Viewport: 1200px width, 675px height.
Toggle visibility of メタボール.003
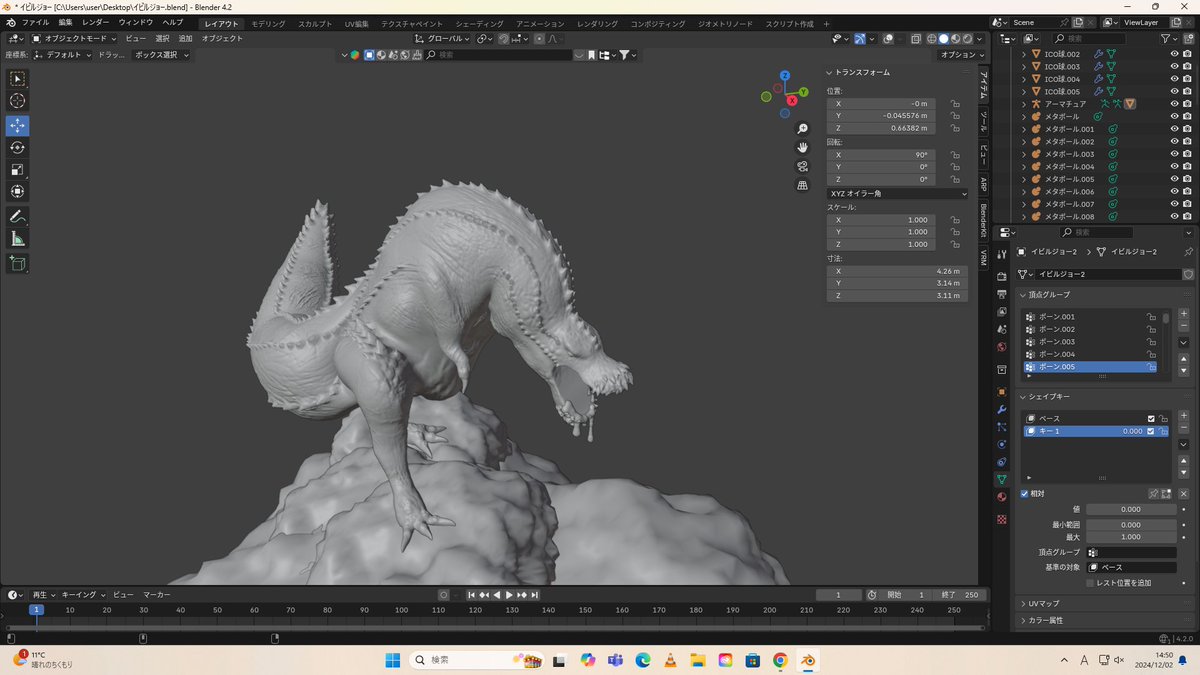coord(1174,154)
